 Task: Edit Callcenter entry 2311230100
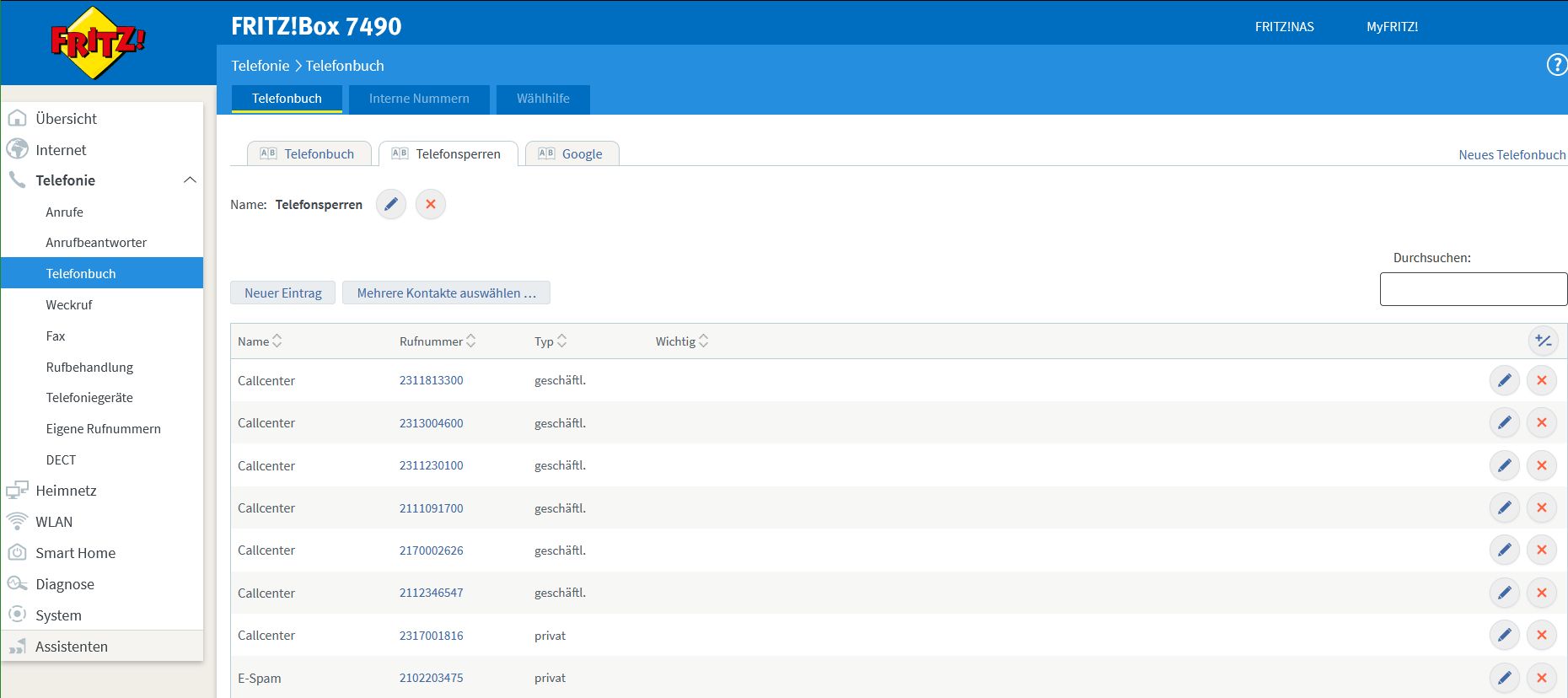(x=1504, y=465)
